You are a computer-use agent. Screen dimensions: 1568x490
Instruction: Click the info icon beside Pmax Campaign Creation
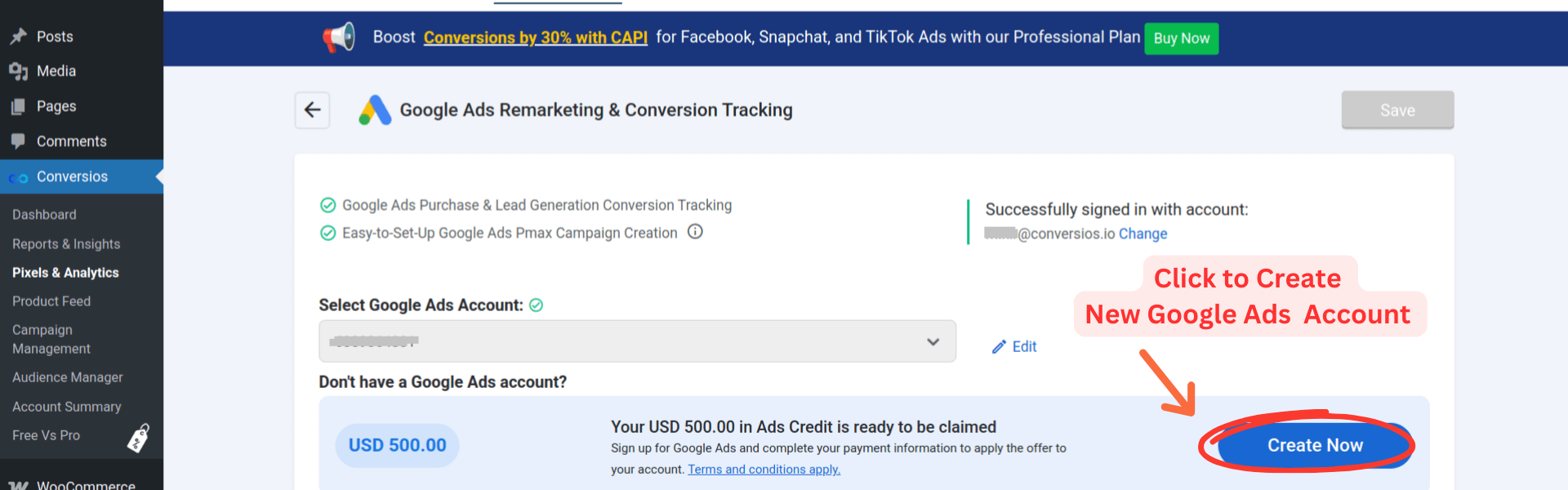tap(695, 232)
